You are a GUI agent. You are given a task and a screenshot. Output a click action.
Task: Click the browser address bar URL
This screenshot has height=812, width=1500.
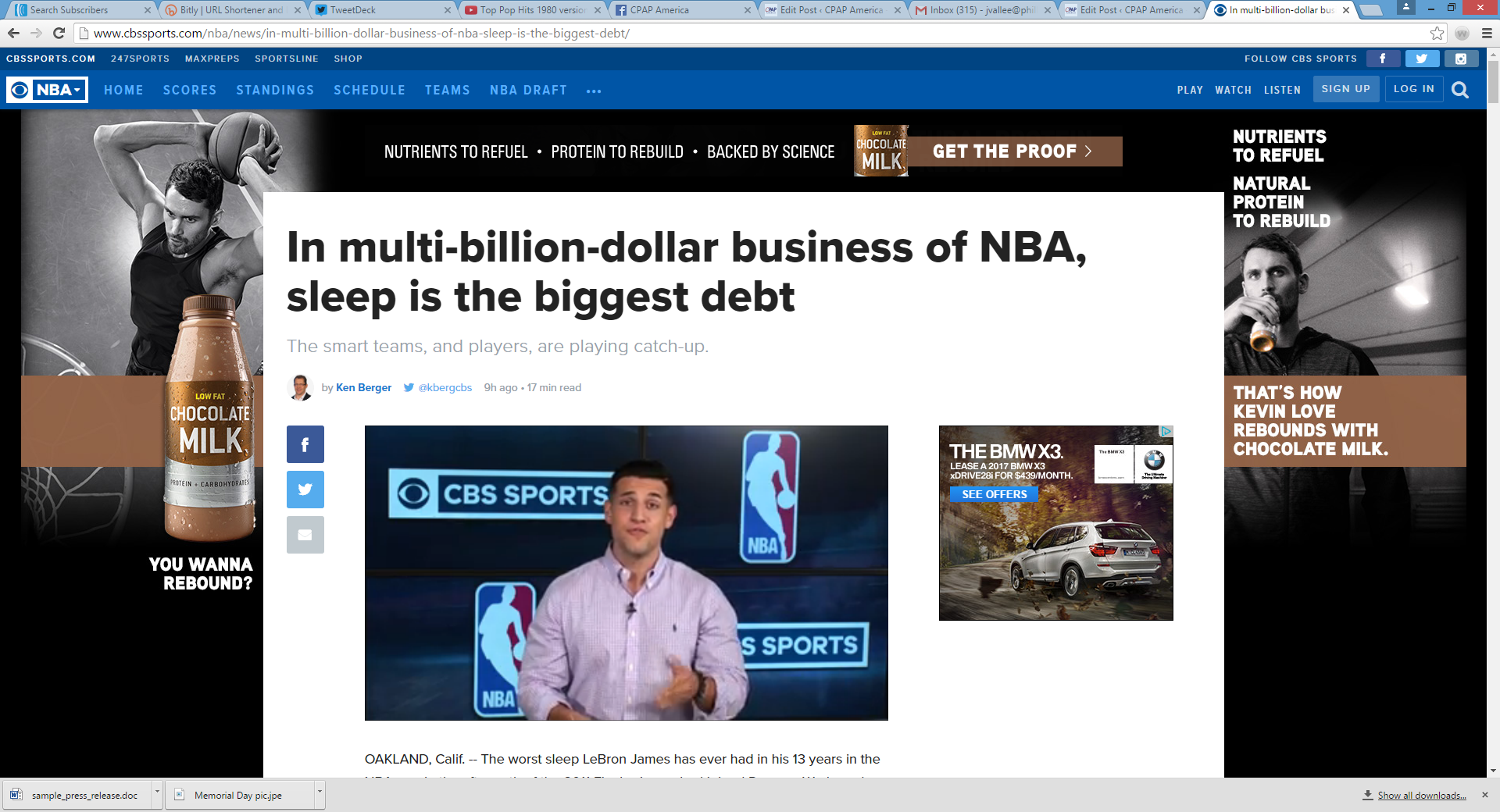[361, 34]
